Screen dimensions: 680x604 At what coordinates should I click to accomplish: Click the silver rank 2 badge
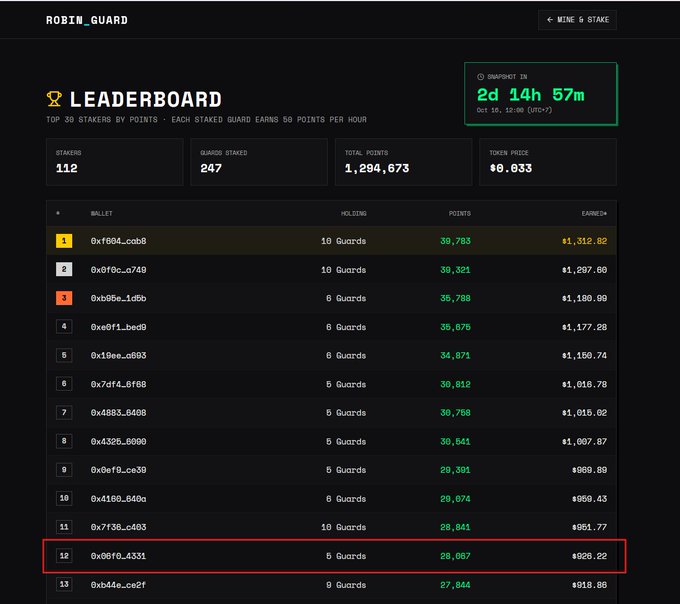64,269
